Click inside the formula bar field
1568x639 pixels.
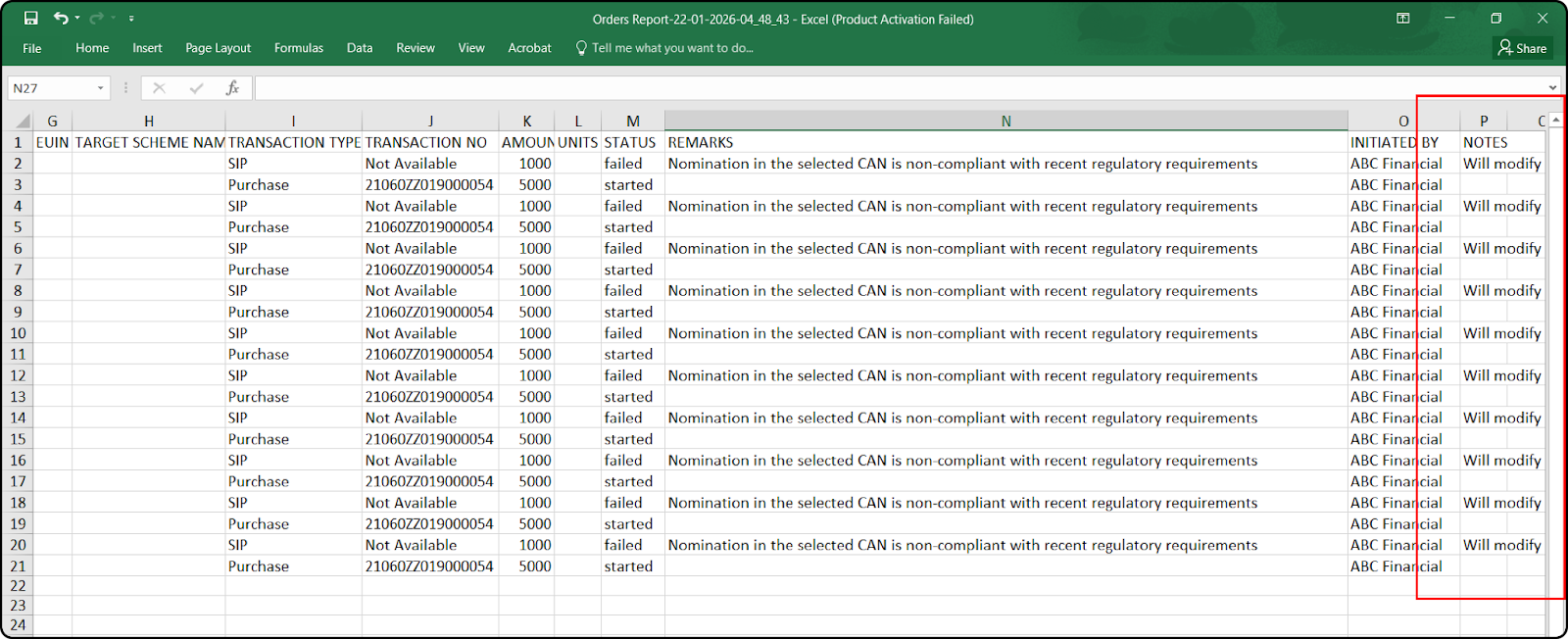[900, 88]
